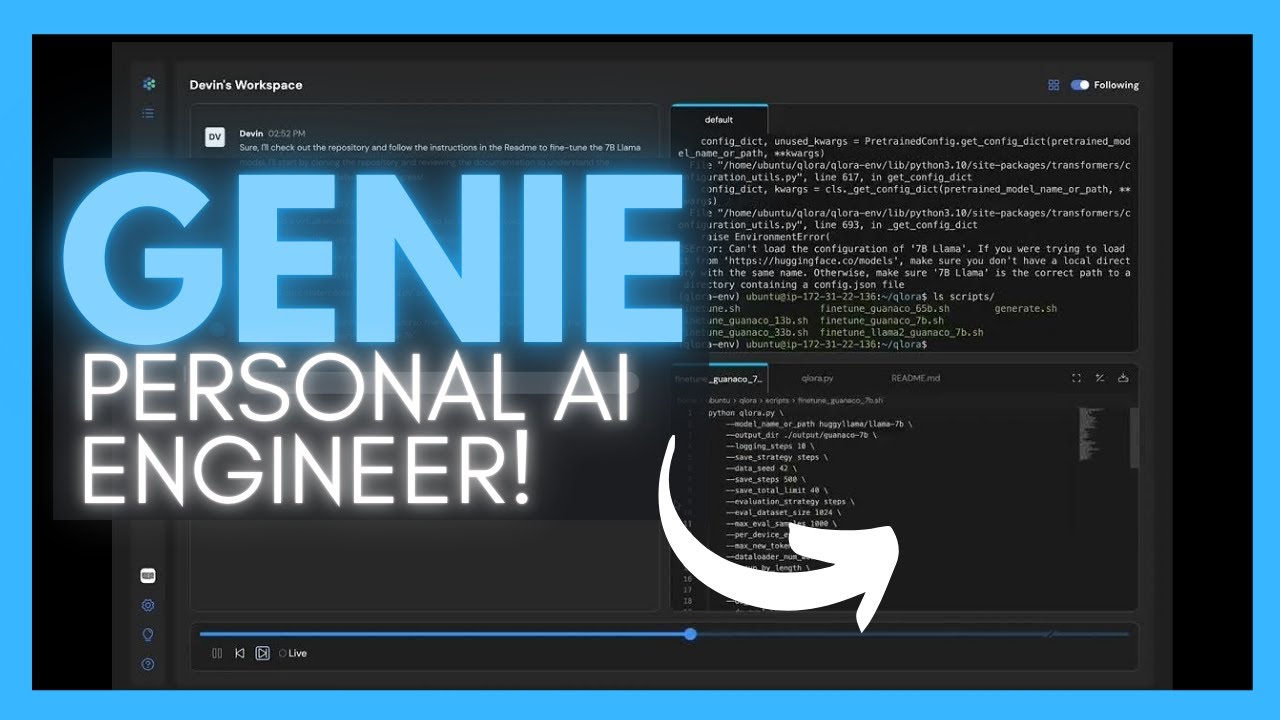Click the keyboard icon in left sidebar
Screen dimensions: 1280x720
(148, 576)
